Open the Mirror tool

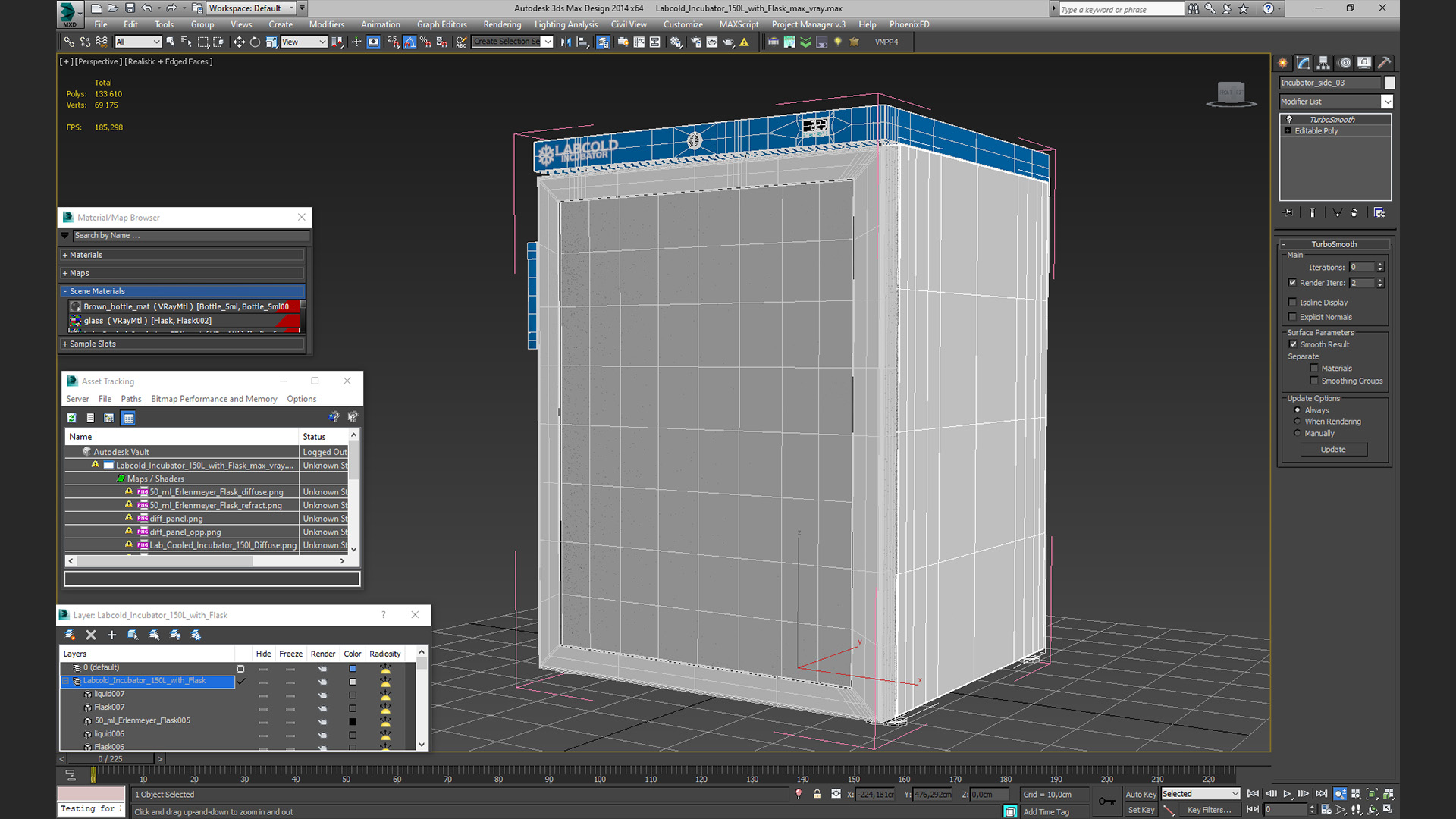pyautogui.click(x=566, y=42)
